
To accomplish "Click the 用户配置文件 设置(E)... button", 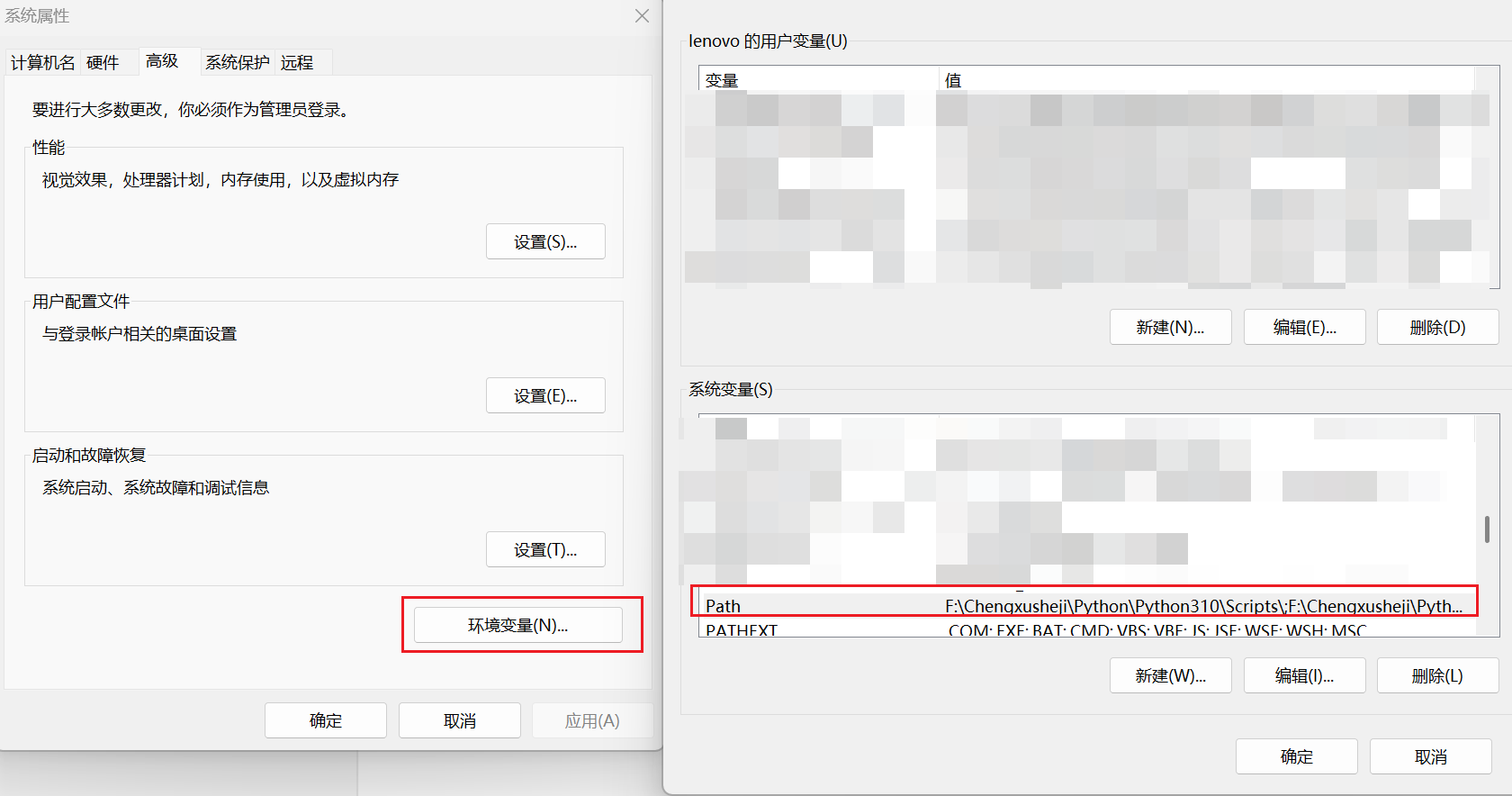I will tap(545, 395).
